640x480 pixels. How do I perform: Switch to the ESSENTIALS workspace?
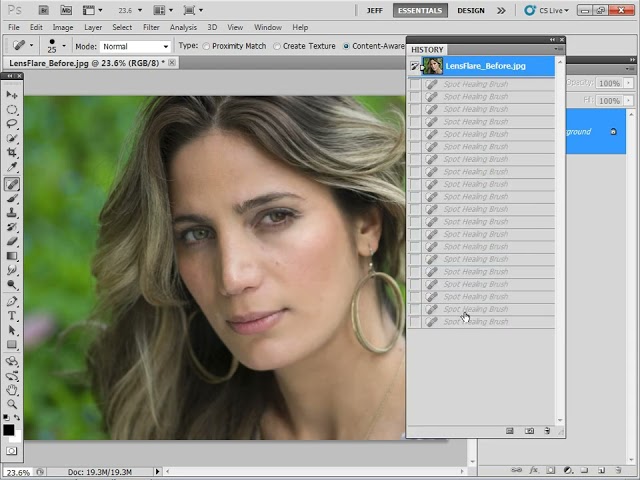point(420,11)
